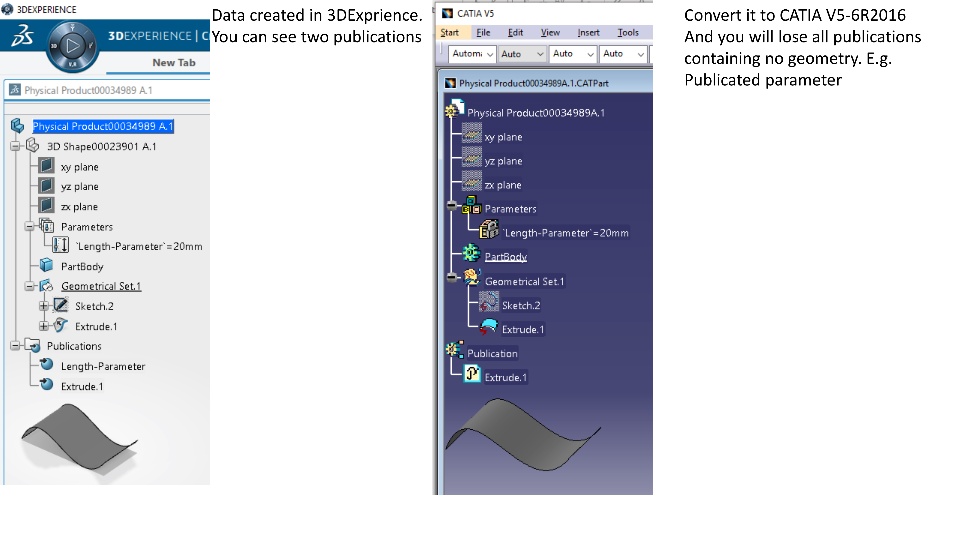Collapse Geometrical Set.1 in 3DEXPERIENCE tree

pyautogui.click(x=29, y=286)
